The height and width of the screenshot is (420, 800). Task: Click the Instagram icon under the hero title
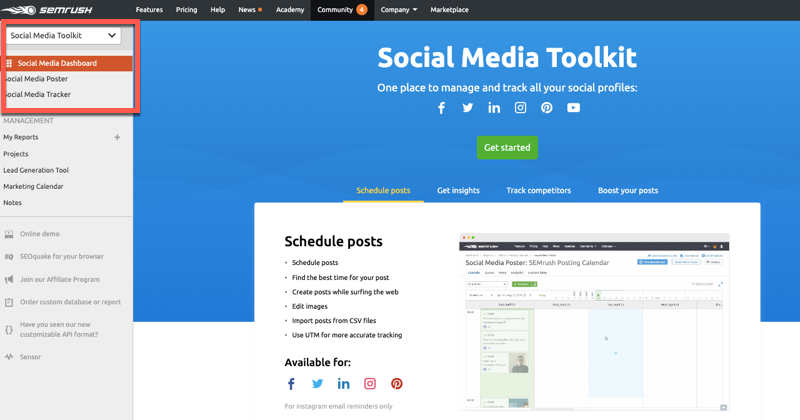coord(520,108)
